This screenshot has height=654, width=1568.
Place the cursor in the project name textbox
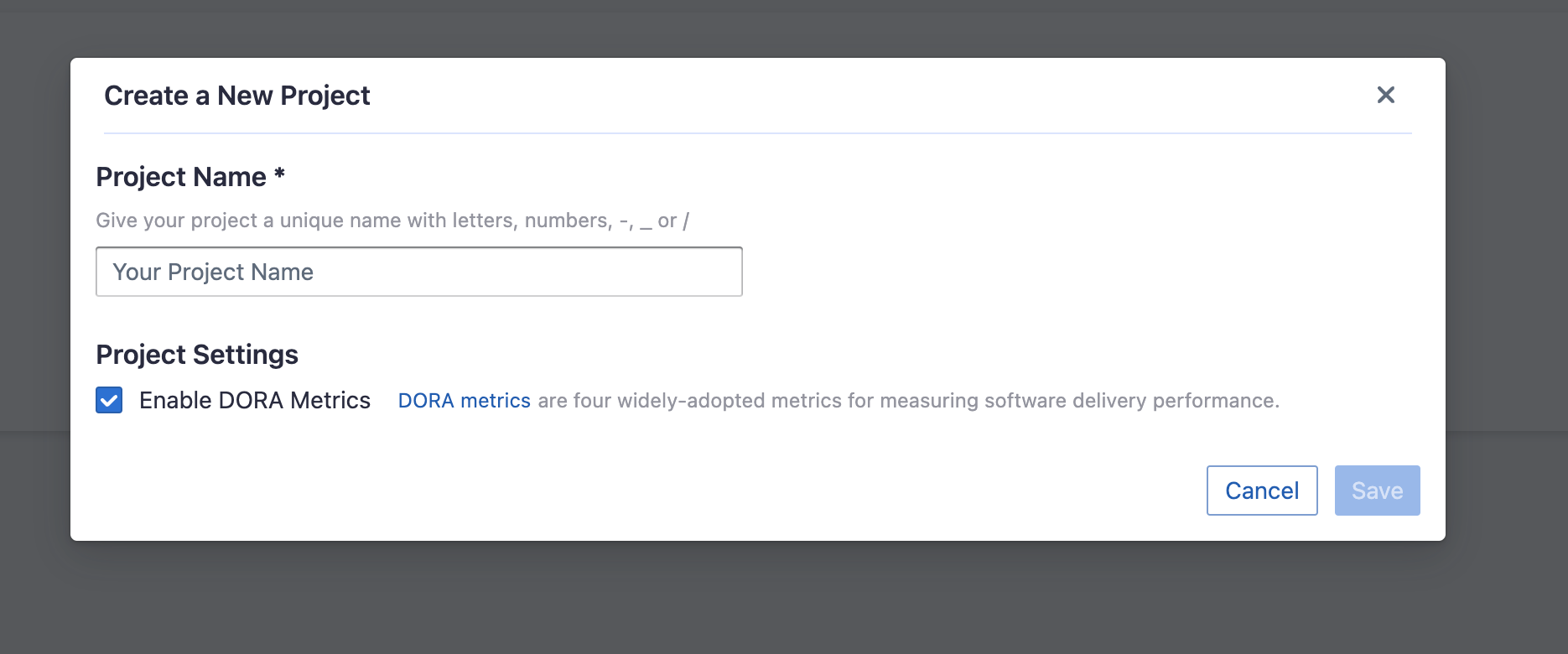(419, 272)
